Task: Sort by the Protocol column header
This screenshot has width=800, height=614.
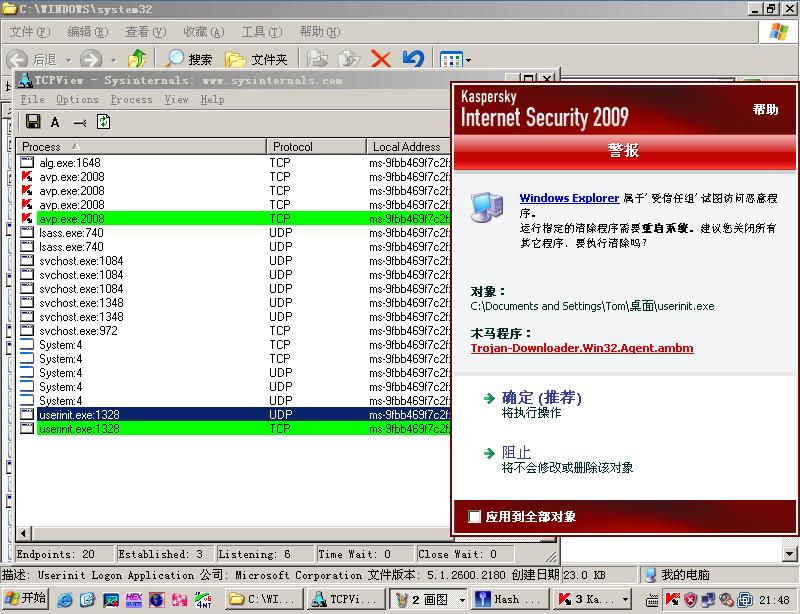Action: click(x=316, y=146)
